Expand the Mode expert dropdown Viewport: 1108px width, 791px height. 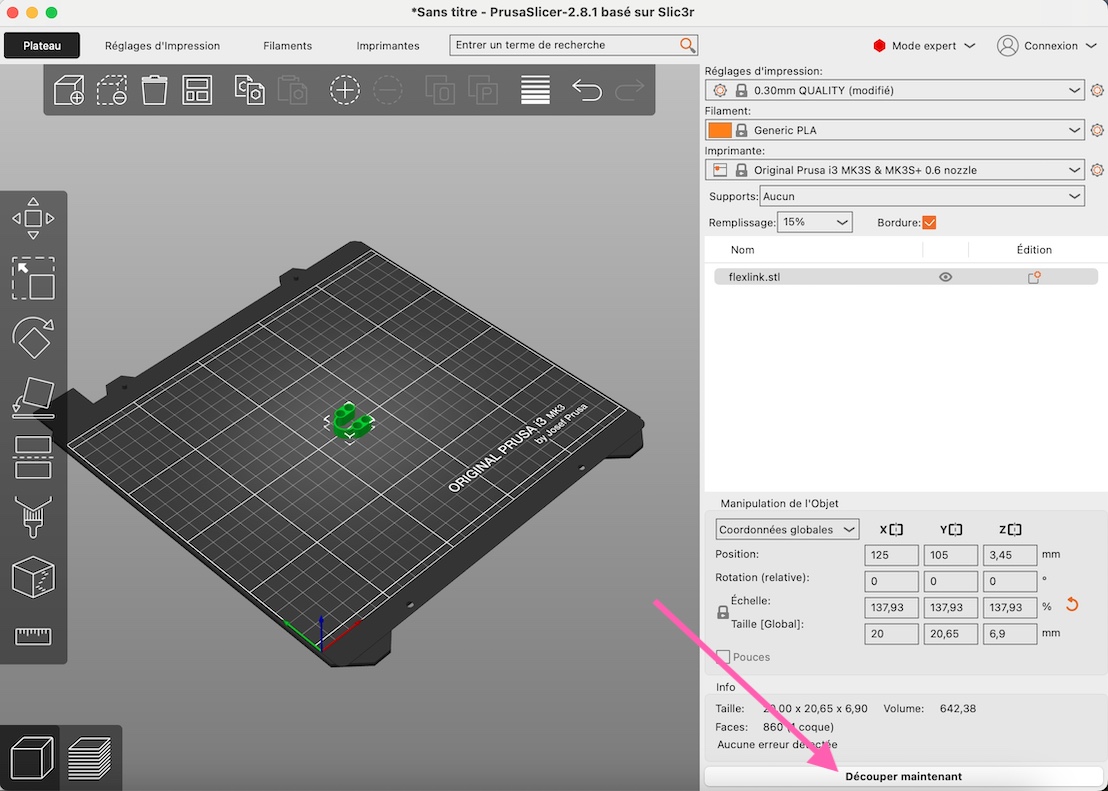925,46
